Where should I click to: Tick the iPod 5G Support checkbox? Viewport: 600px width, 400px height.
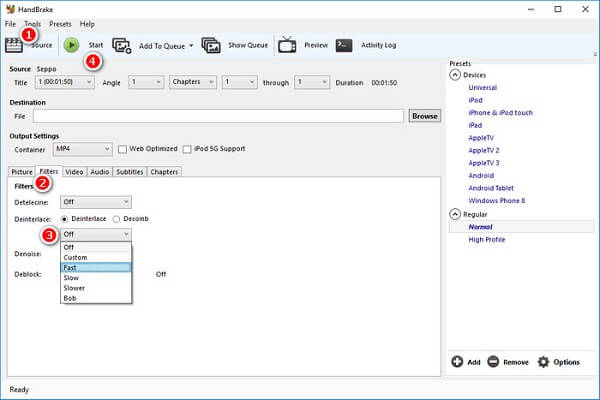click(x=187, y=149)
